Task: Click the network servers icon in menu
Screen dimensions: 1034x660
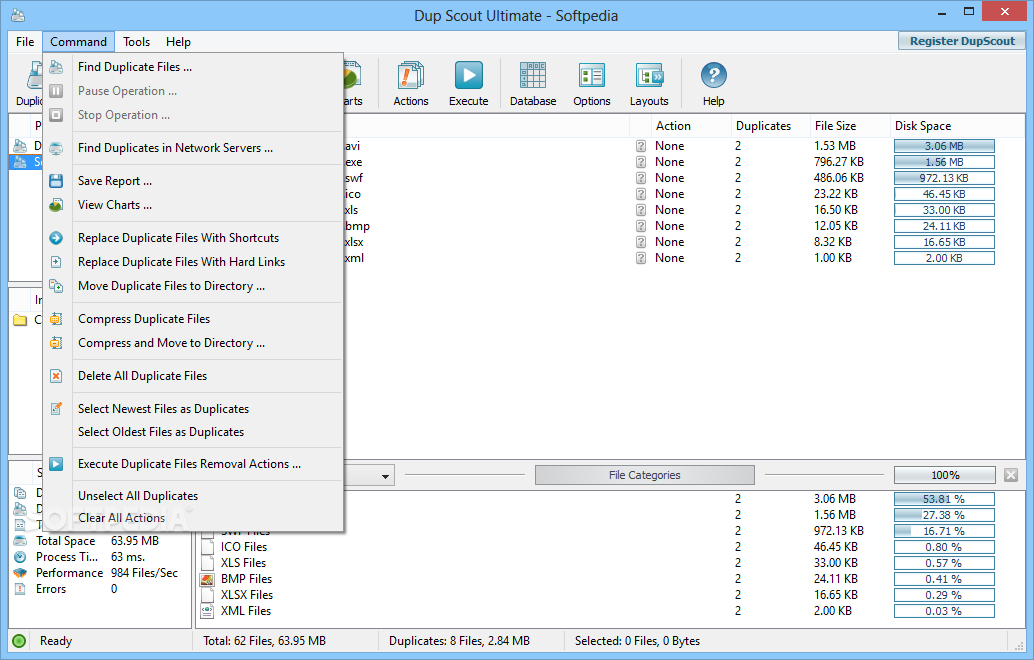Action: click(x=56, y=148)
